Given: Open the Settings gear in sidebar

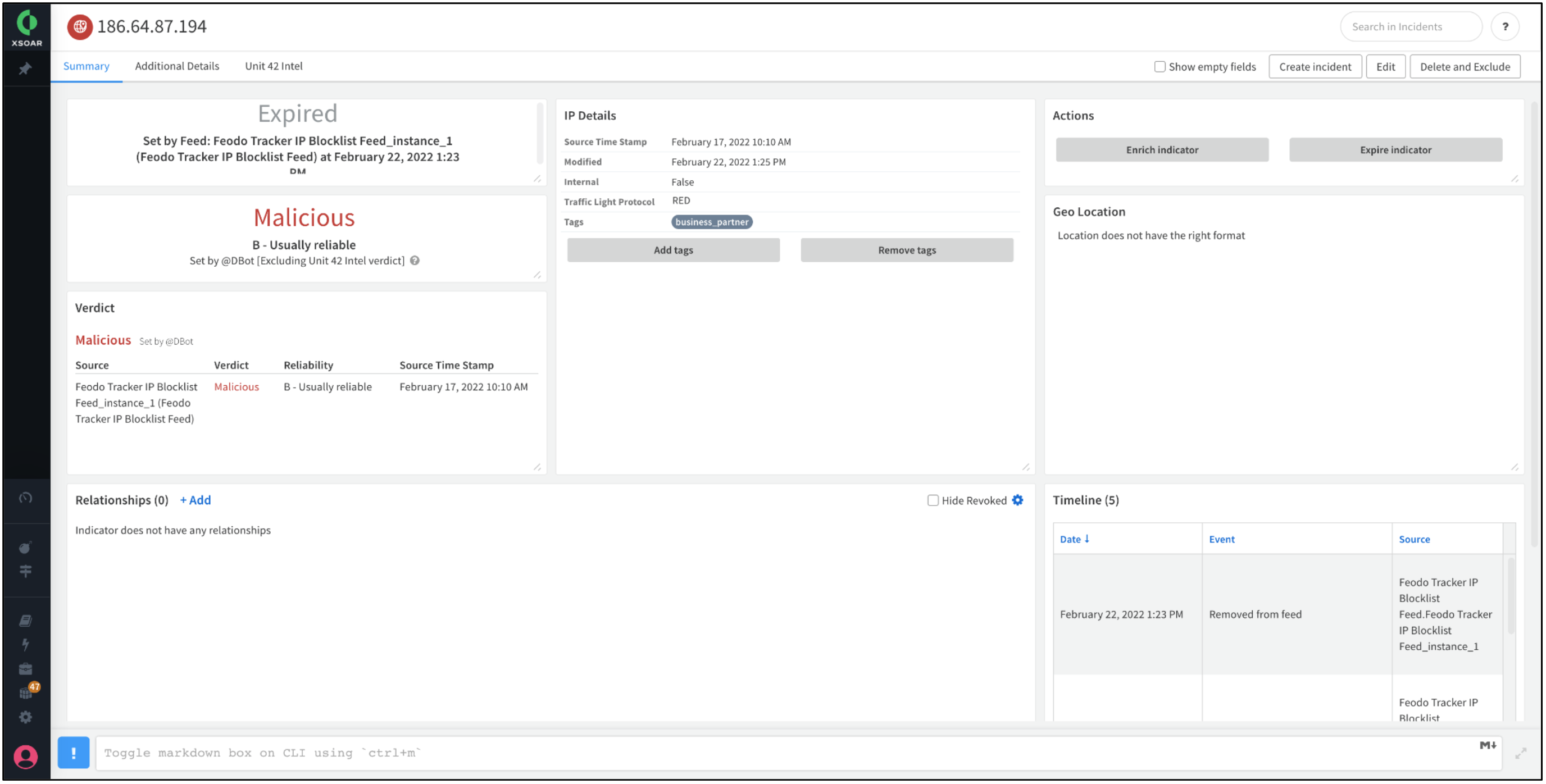Looking at the screenshot, I should pyautogui.click(x=25, y=718).
